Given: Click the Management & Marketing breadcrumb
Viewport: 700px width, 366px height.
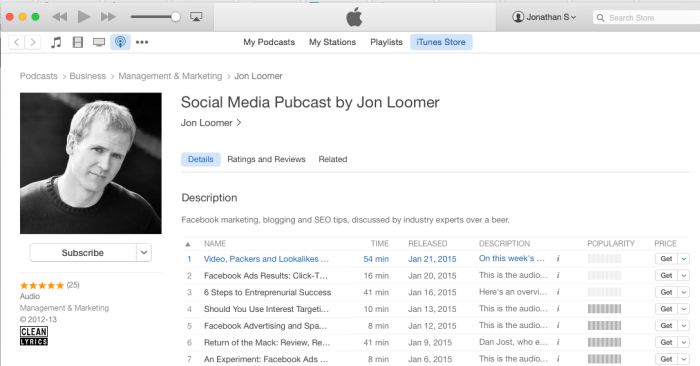Looking at the screenshot, I should 170,76.
